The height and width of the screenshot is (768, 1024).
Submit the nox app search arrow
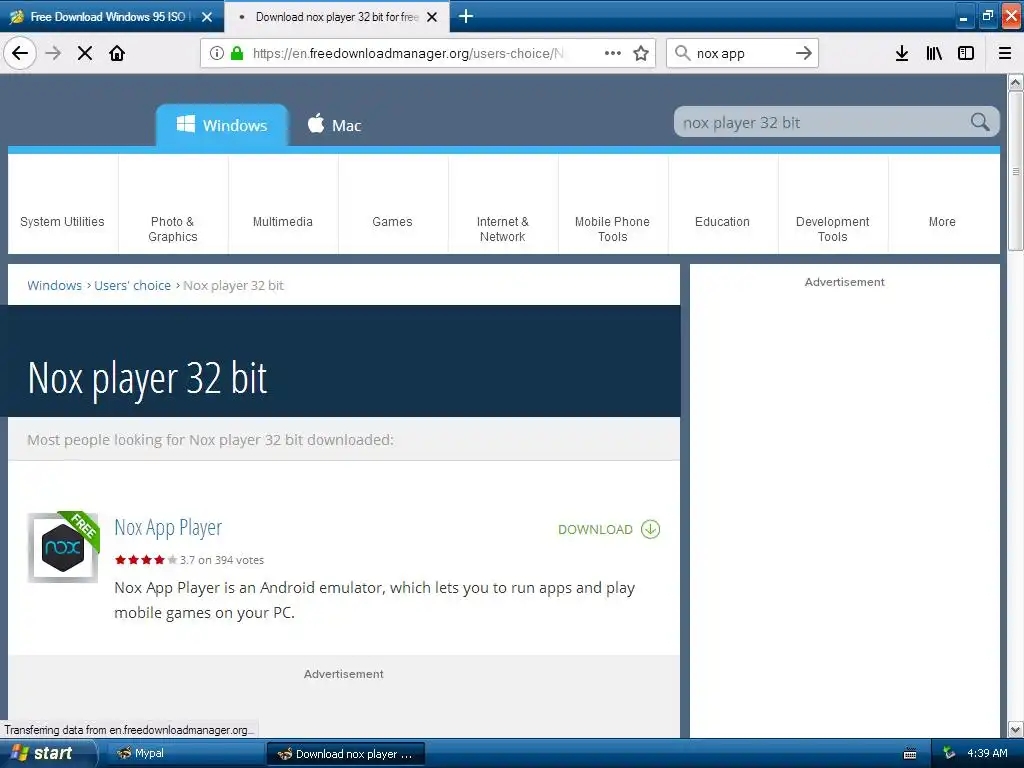[804, 53]
